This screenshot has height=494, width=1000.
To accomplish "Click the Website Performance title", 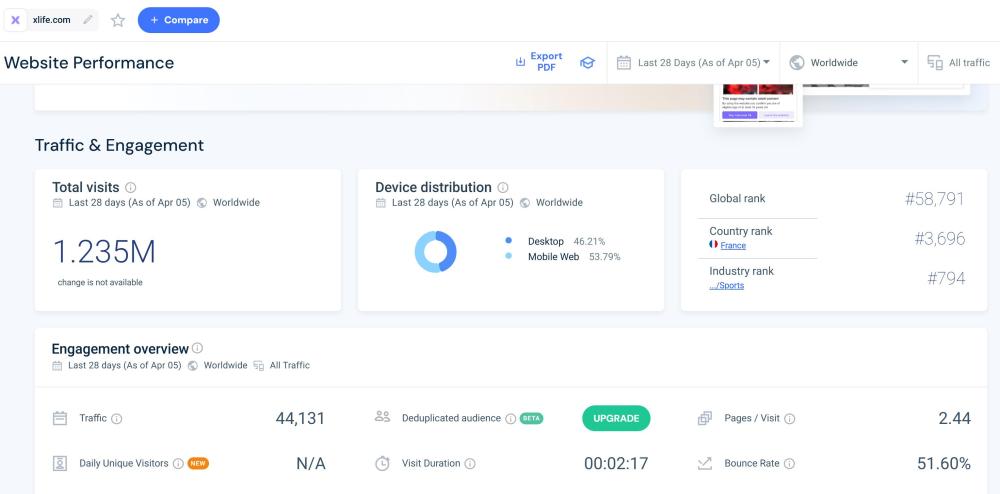I will point(89,62).
